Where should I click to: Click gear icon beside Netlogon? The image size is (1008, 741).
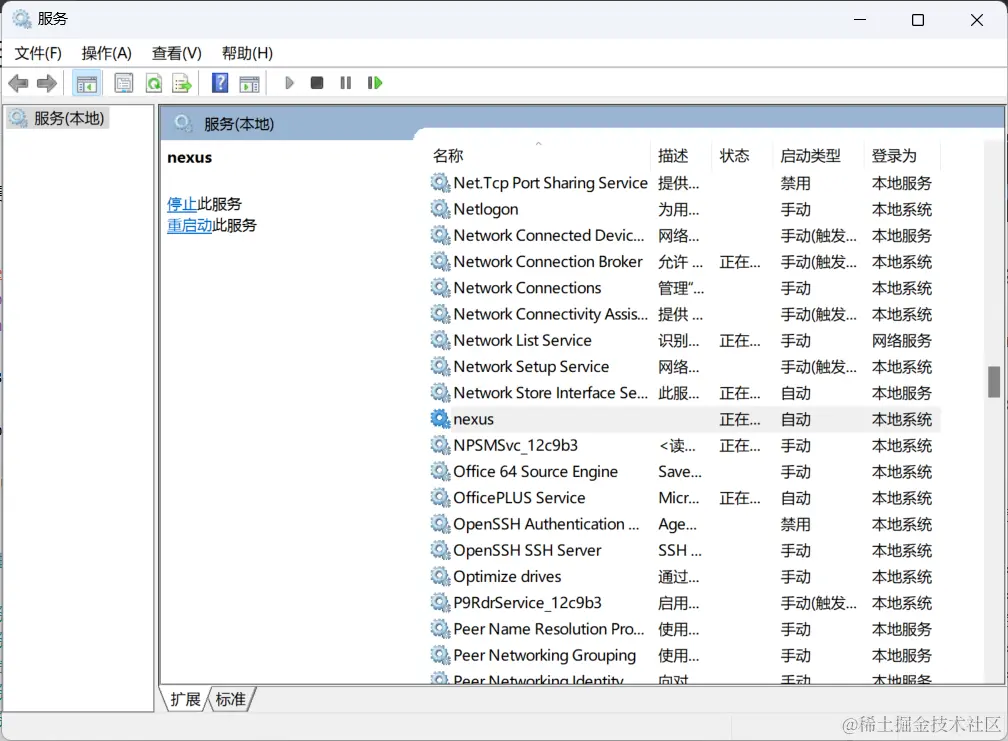tap(440, 209)
